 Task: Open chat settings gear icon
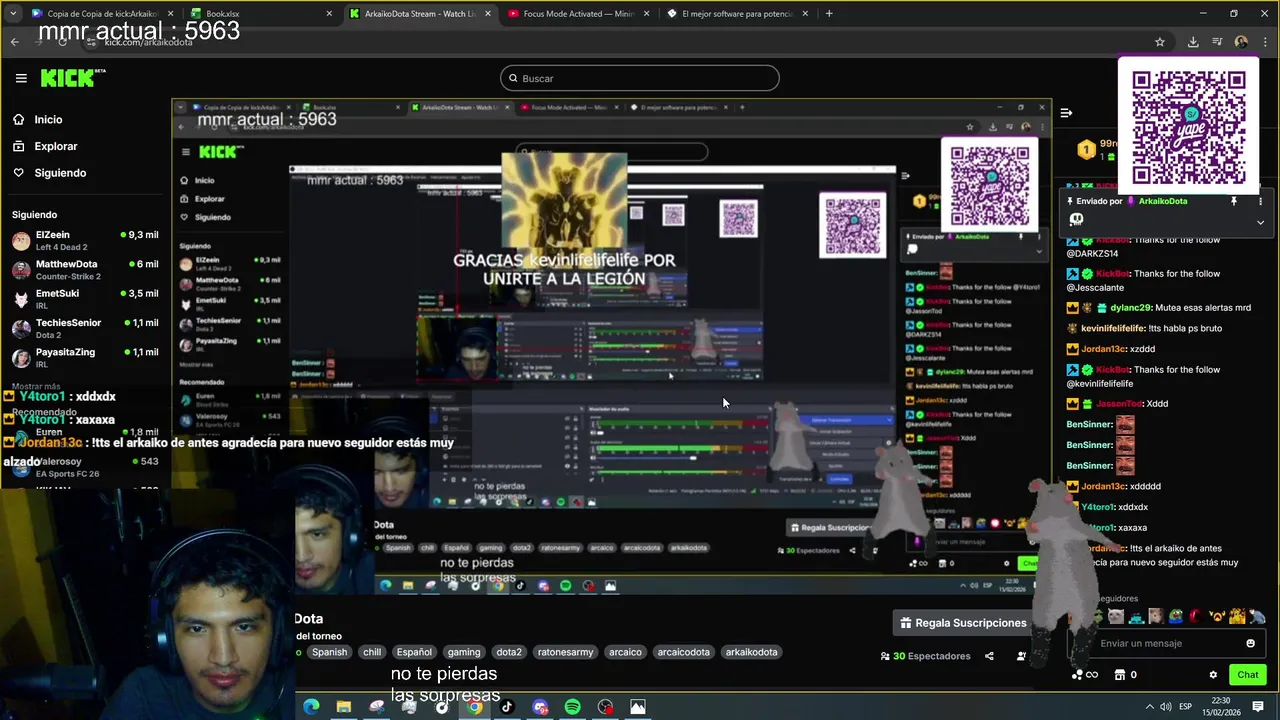coord(1213,675)
